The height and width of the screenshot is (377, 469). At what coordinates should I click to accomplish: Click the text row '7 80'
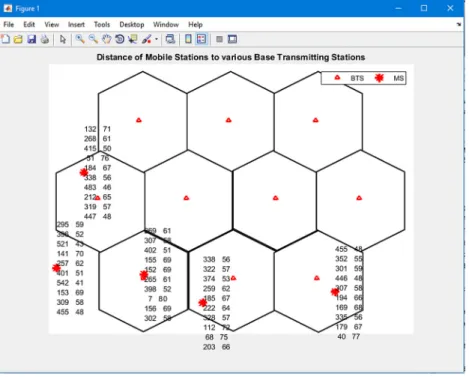coord(158,299)
